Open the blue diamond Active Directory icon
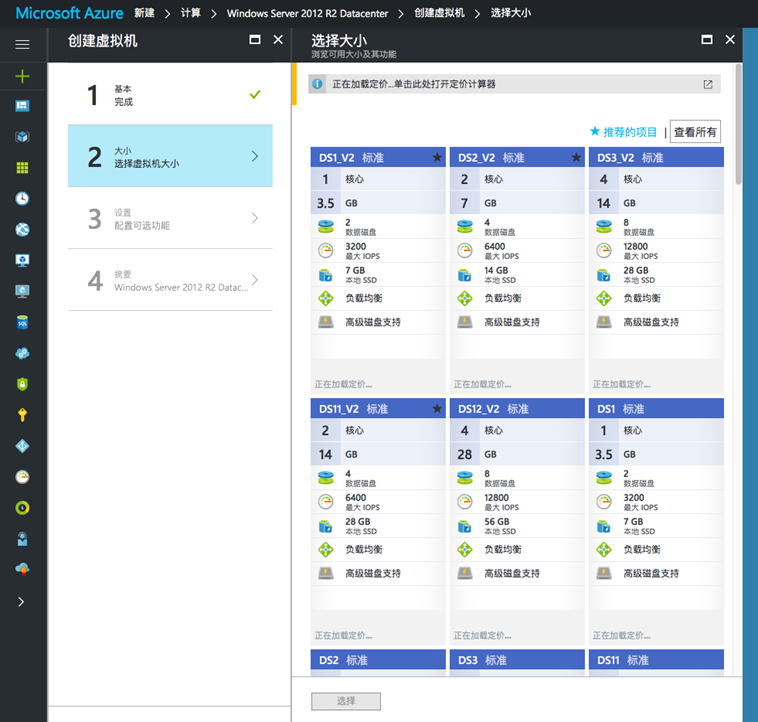 22,446
